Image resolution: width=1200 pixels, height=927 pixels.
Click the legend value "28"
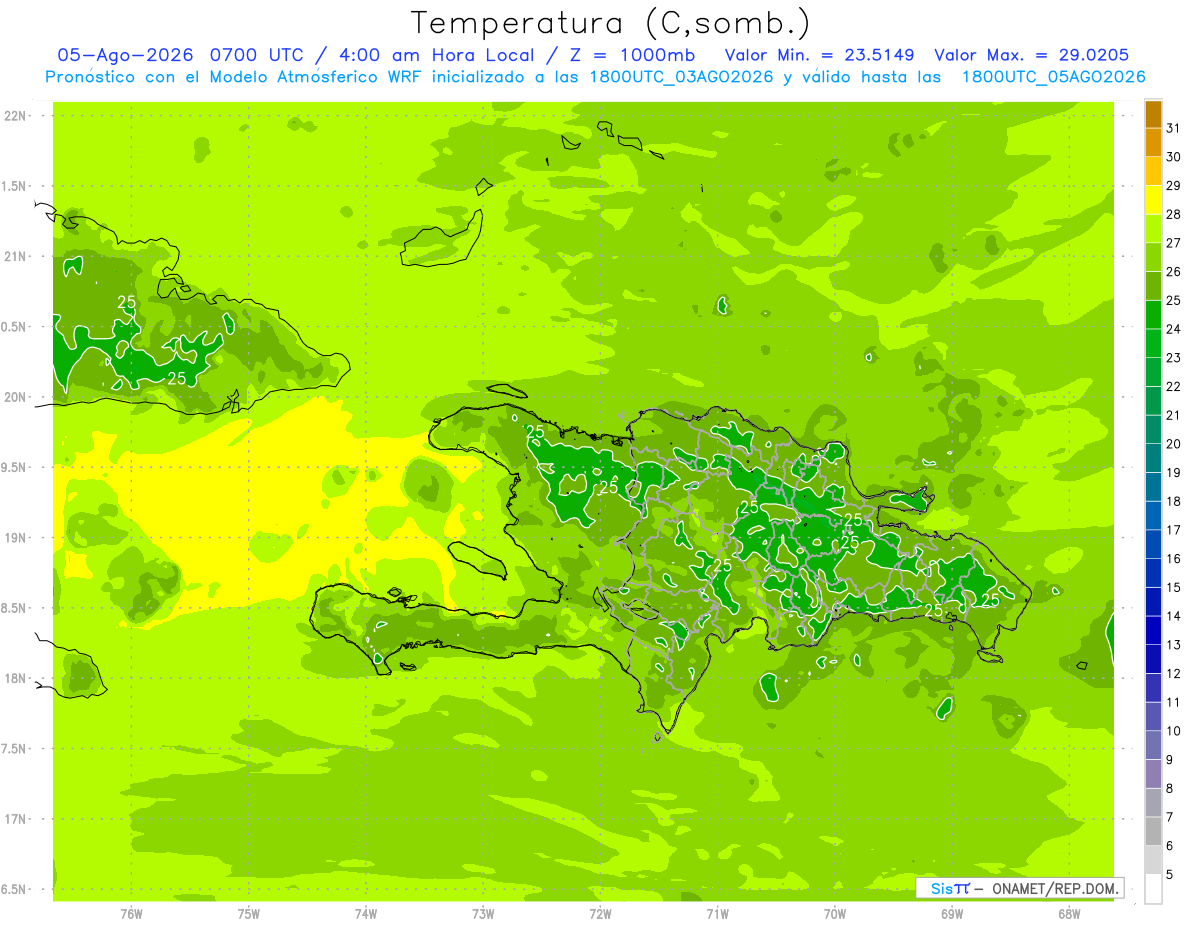(x=1173, y=214)
